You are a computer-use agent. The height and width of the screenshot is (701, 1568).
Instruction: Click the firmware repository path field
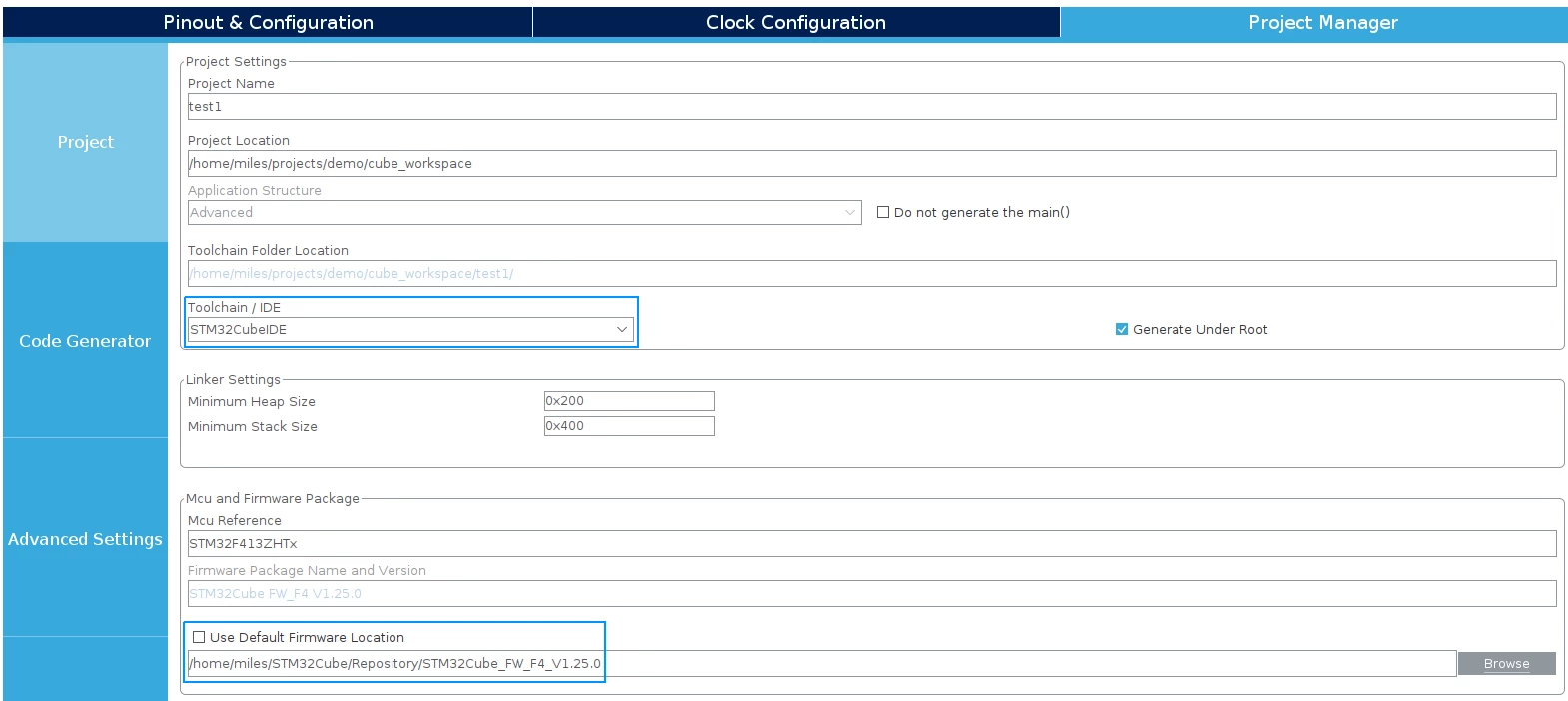(x=822, y=663)
